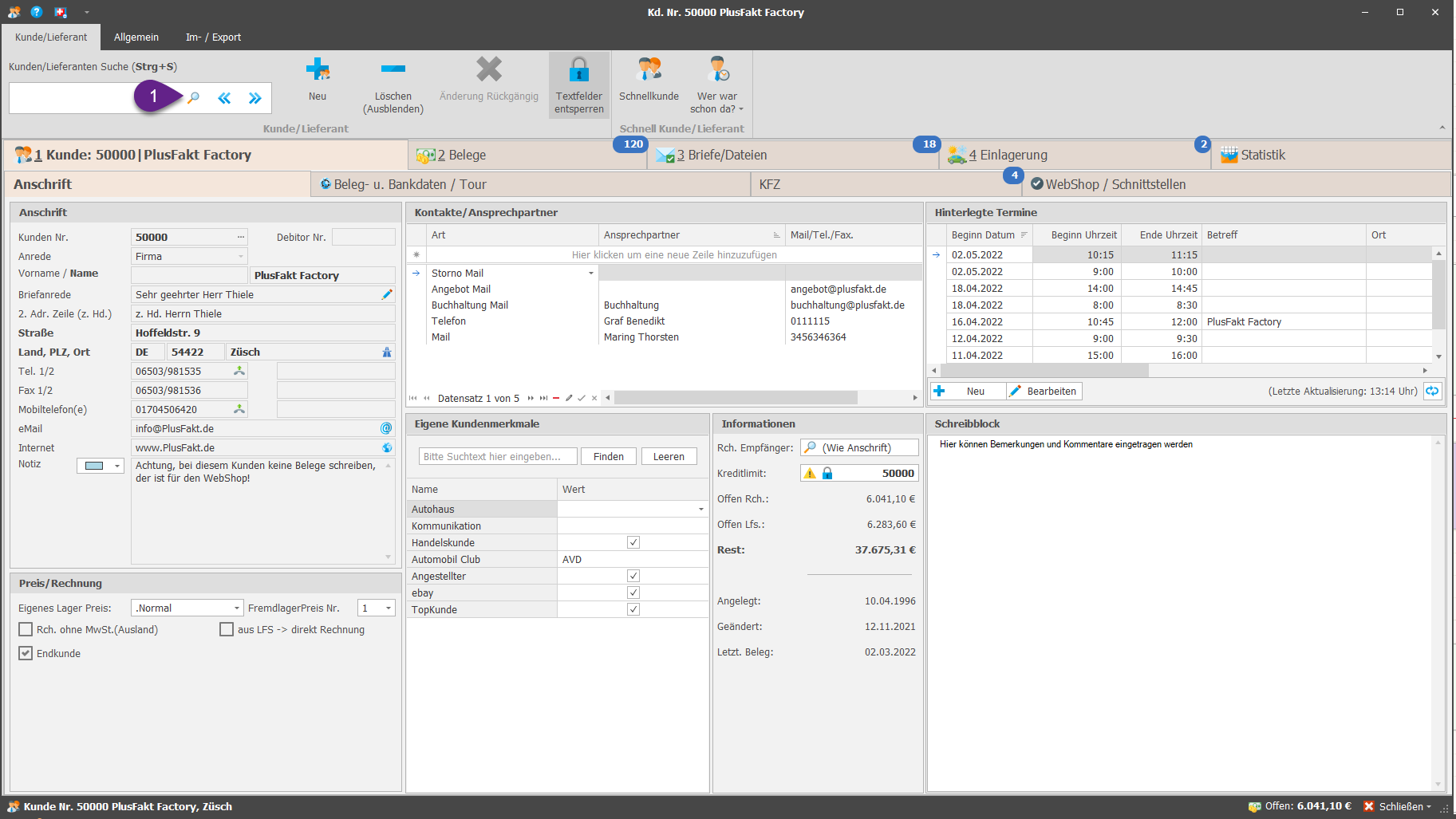Open the blue help question mark icon
The height and width of the screenshot is (819, 1456).
tap(37, 12)
